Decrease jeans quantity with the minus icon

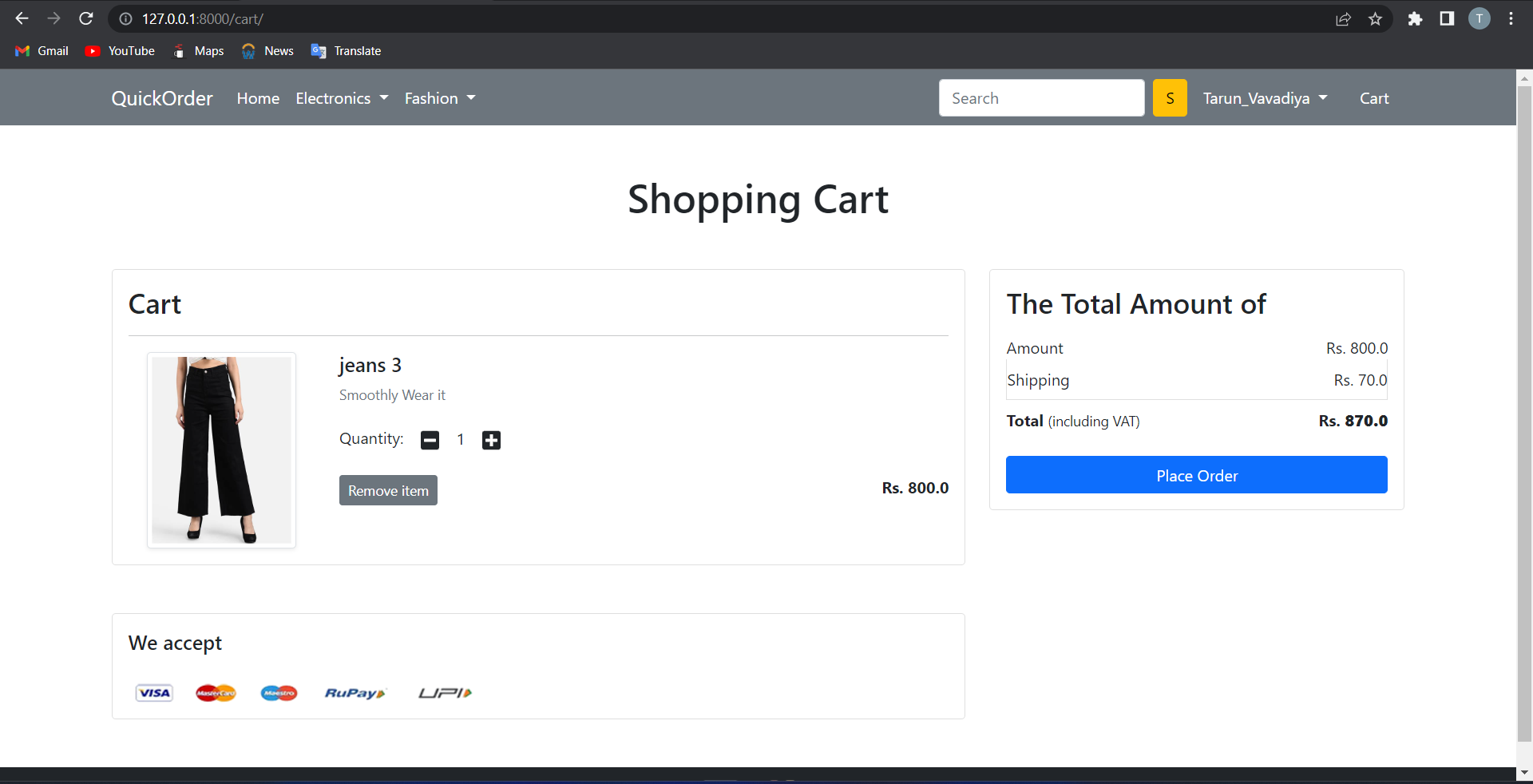tap(430, 440)
